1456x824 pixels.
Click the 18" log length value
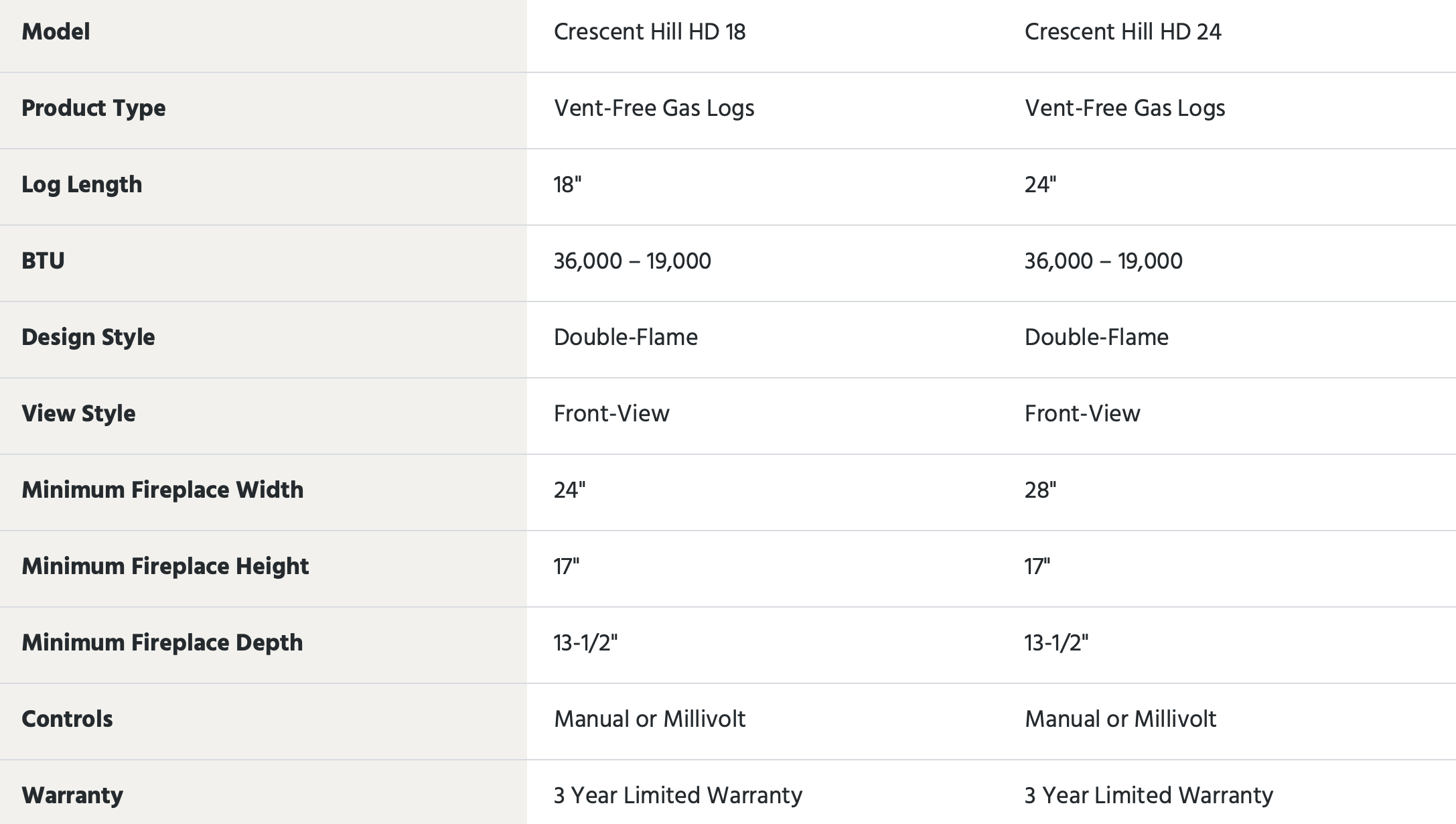567,184
